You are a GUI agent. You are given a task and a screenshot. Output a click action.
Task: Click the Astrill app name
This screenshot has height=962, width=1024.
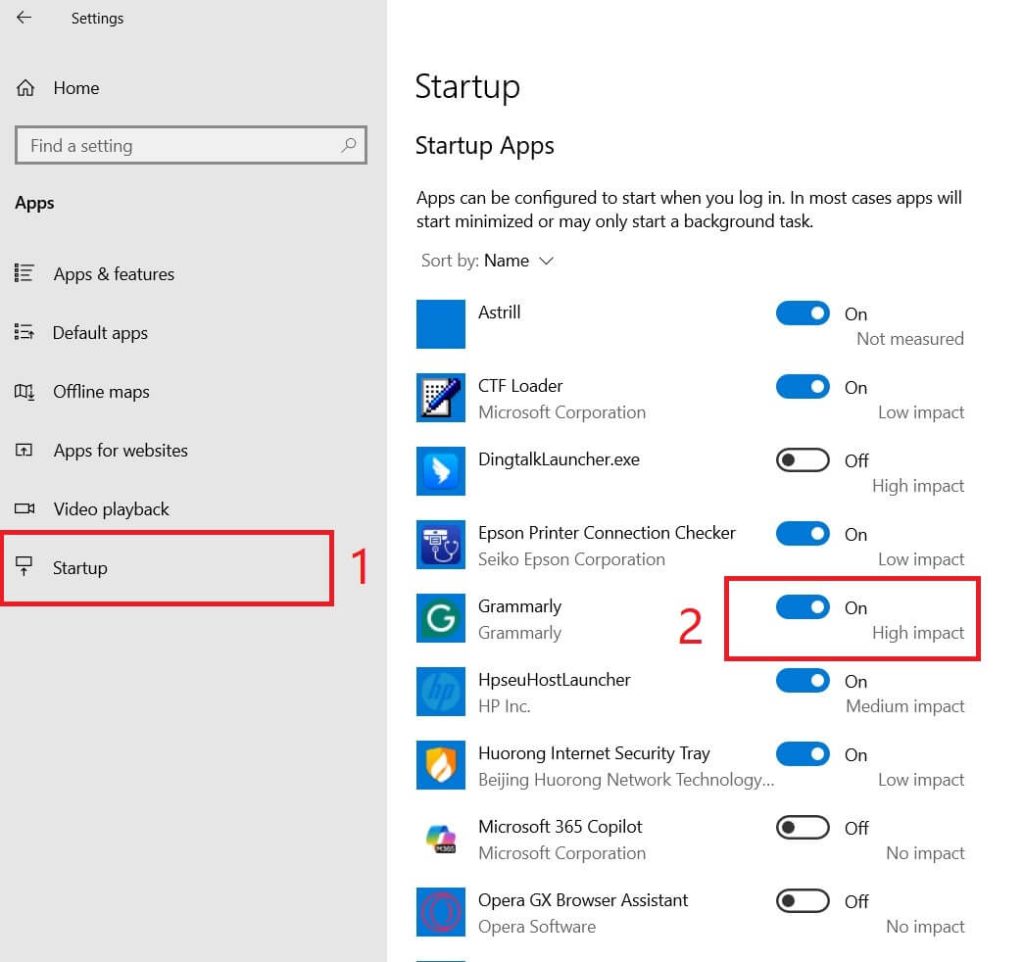499,312
